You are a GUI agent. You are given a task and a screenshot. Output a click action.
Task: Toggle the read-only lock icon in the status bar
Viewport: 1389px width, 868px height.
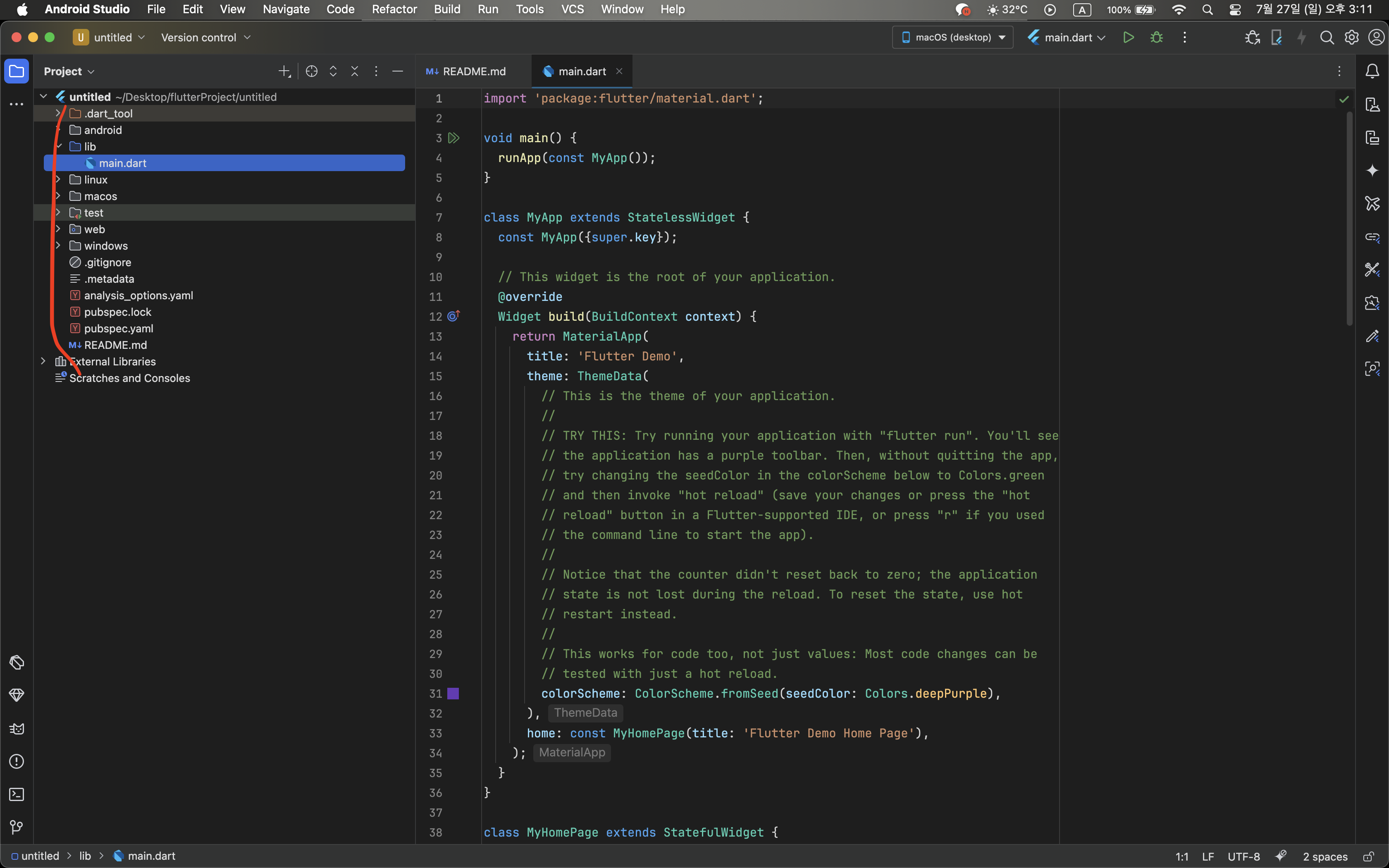click(x=1368, y=856)
